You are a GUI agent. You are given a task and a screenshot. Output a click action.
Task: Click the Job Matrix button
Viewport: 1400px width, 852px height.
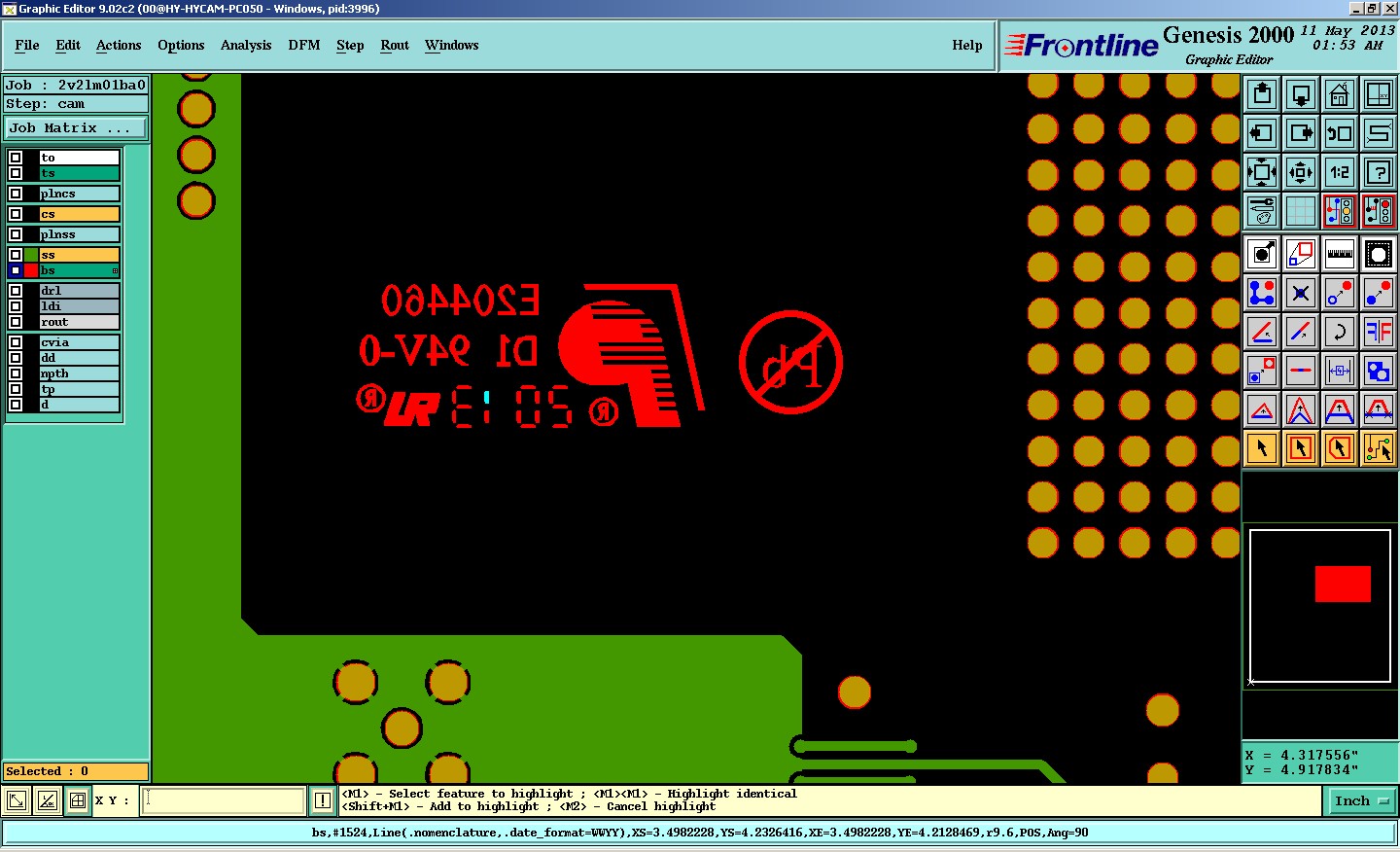(76, 128)
